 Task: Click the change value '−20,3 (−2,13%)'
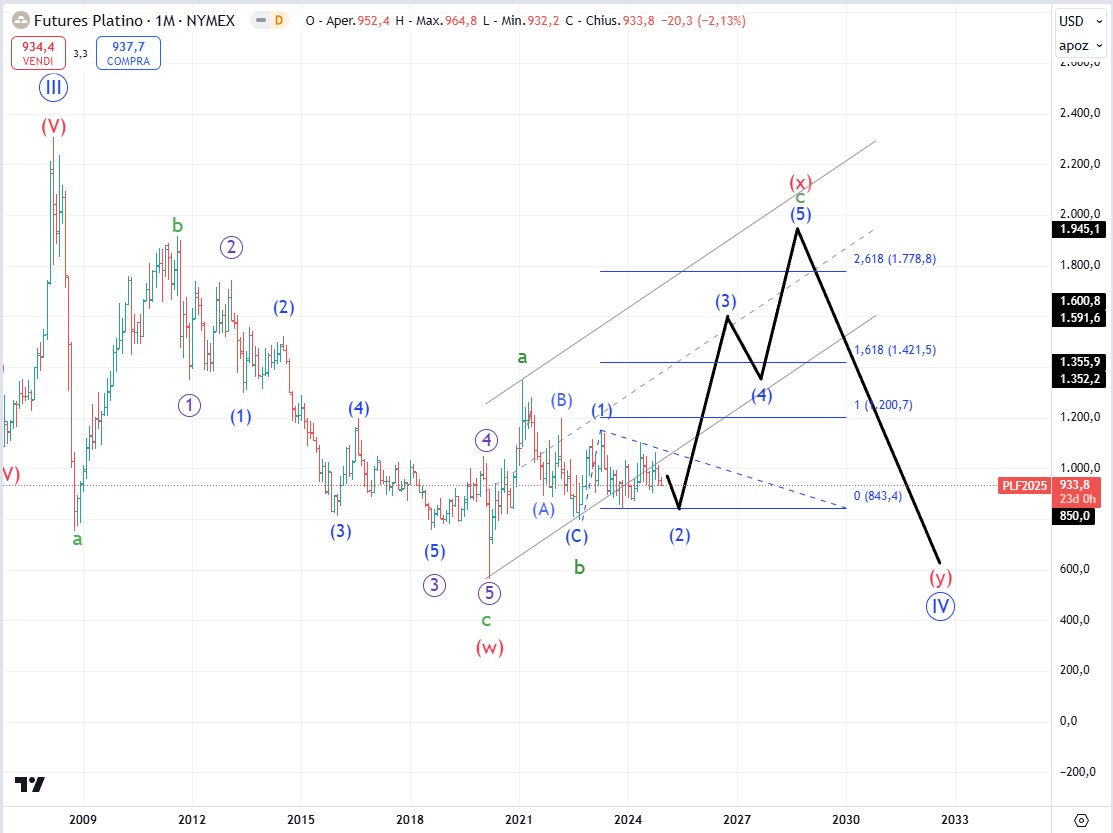[703, 21]
